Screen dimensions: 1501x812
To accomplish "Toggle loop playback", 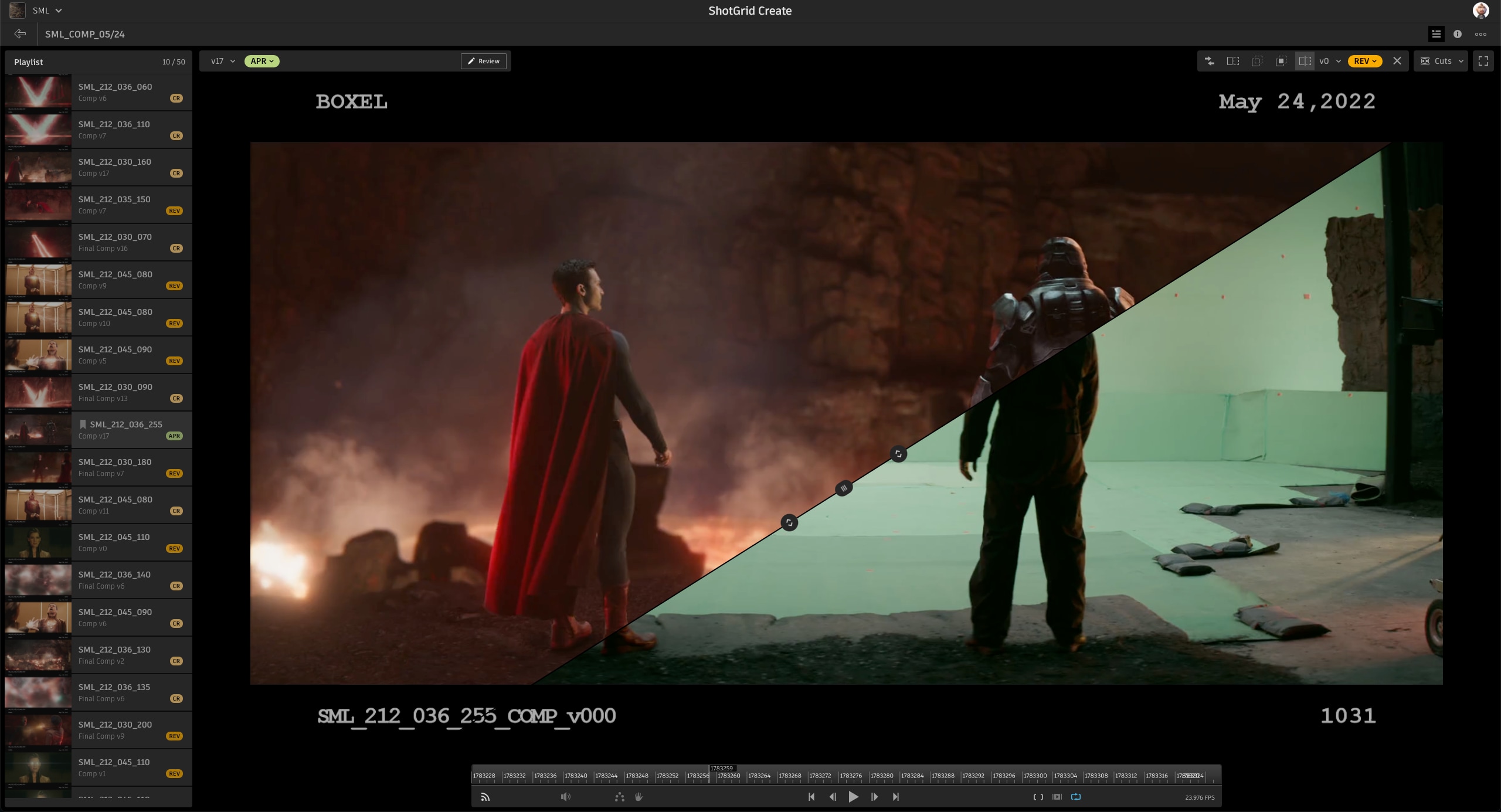I will (1076, 797).
